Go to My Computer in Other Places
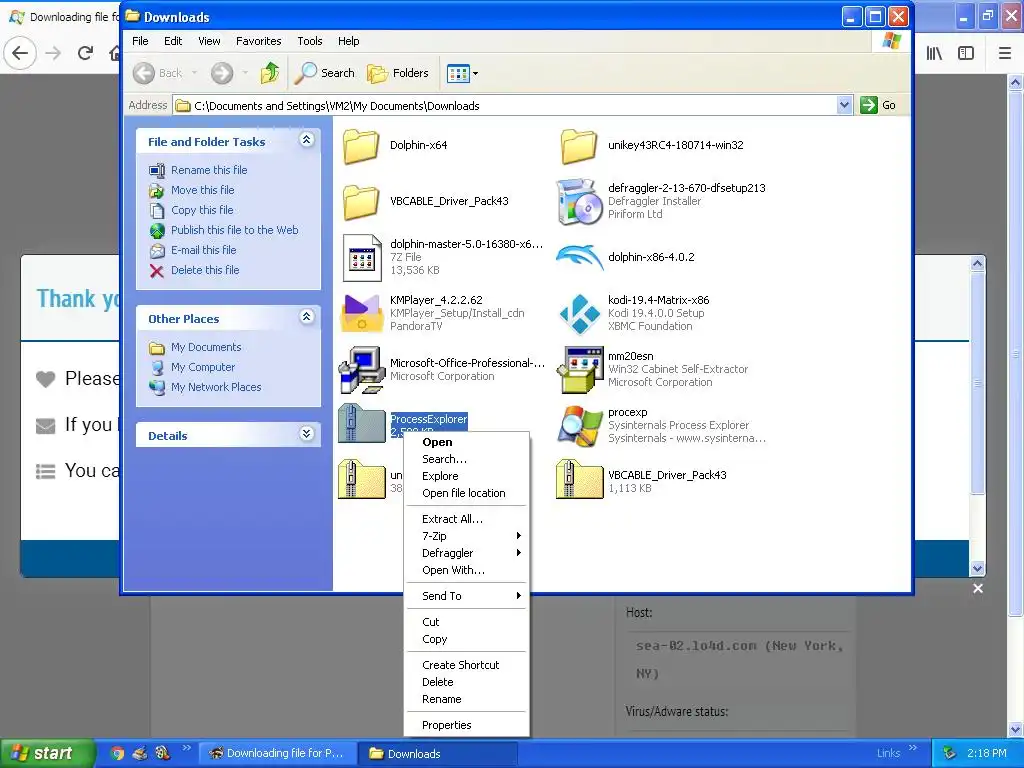Image resolution: width=1024 pixels, height=768 pixels. tap(203, 367)
